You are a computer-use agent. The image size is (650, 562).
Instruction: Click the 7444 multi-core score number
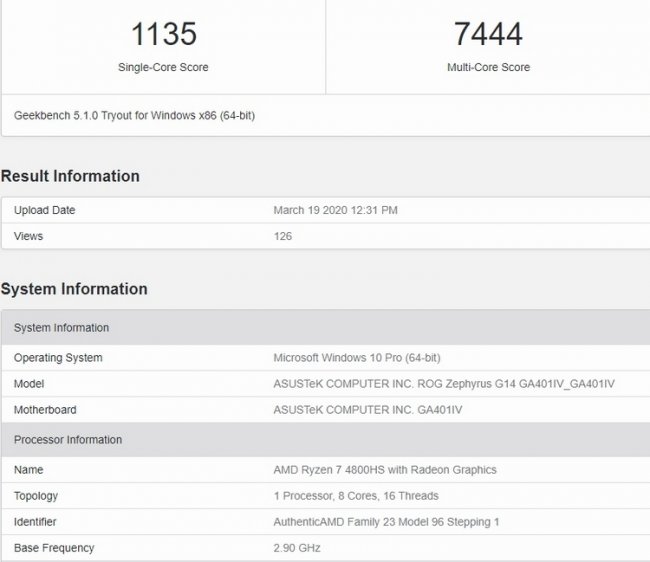(x=488, y=34)
